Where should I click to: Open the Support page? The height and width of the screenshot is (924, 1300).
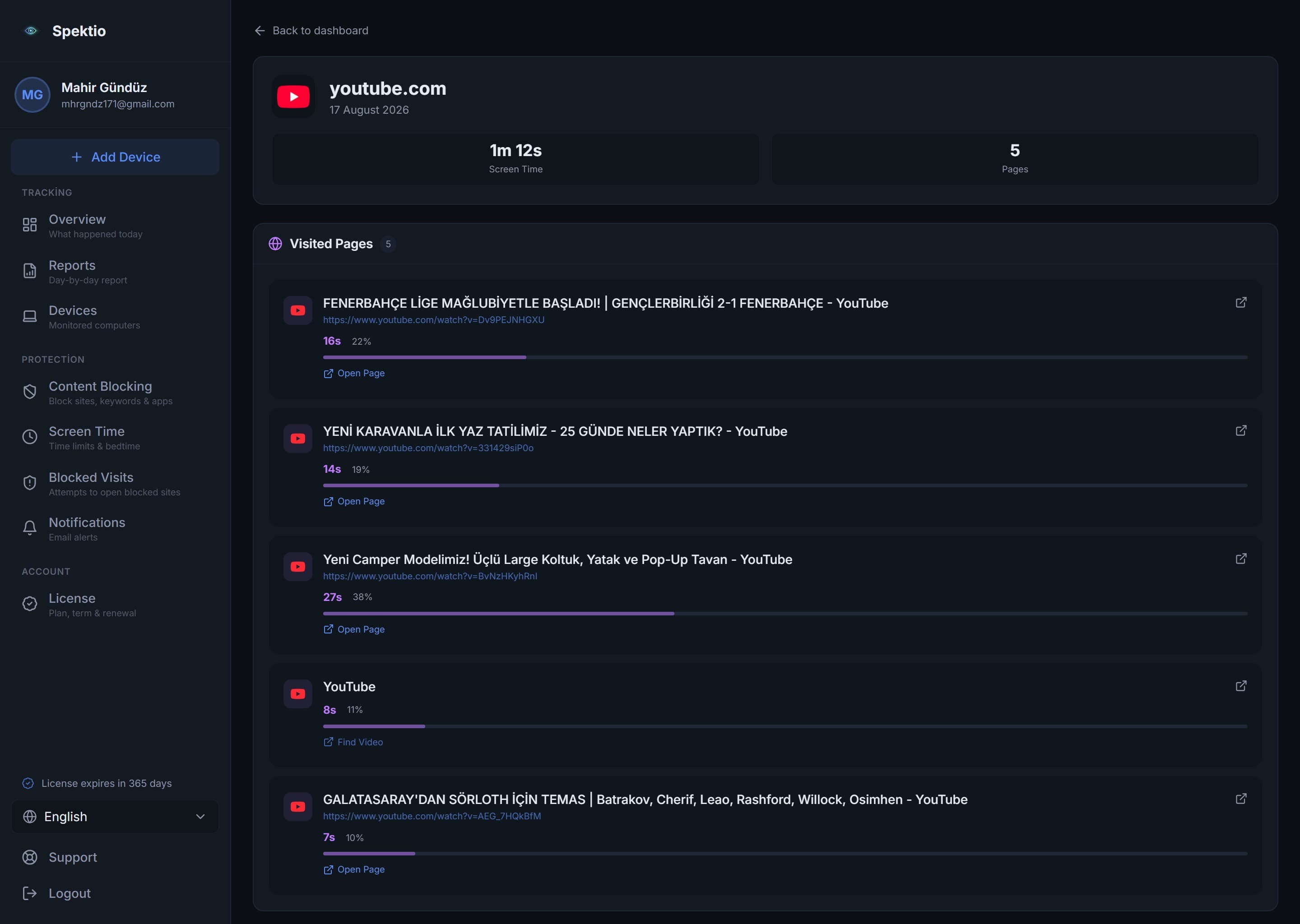coord(115,857)
